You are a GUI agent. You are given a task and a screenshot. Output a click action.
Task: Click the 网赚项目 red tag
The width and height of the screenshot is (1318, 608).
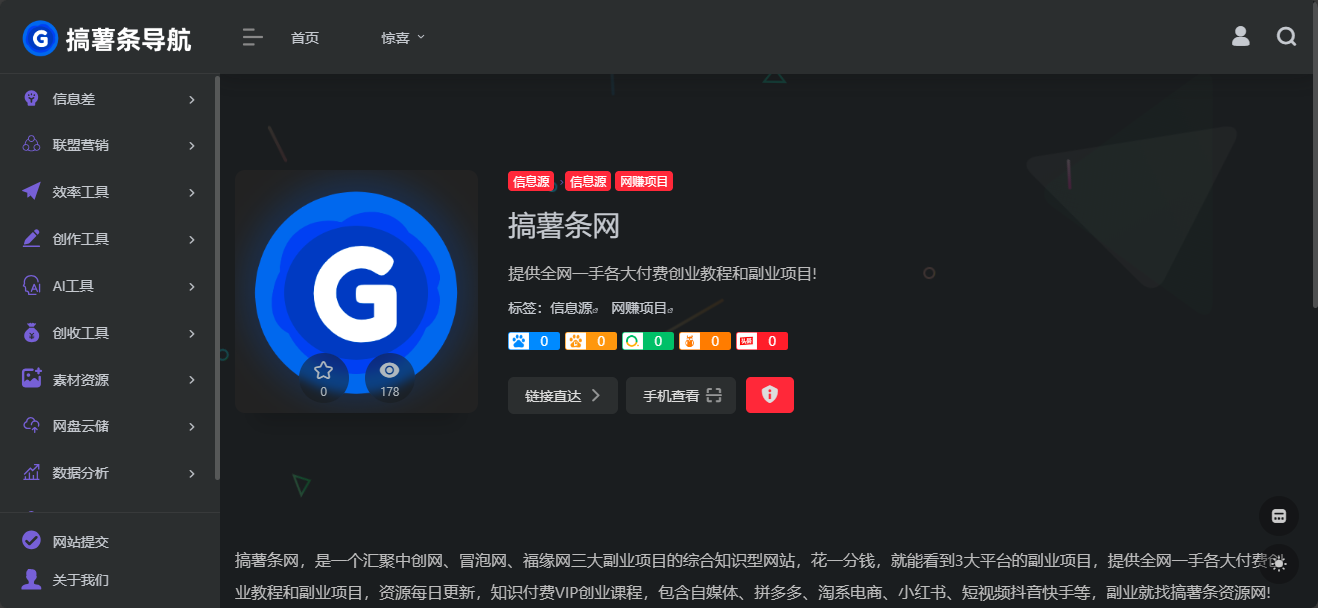tap(644, 181)
